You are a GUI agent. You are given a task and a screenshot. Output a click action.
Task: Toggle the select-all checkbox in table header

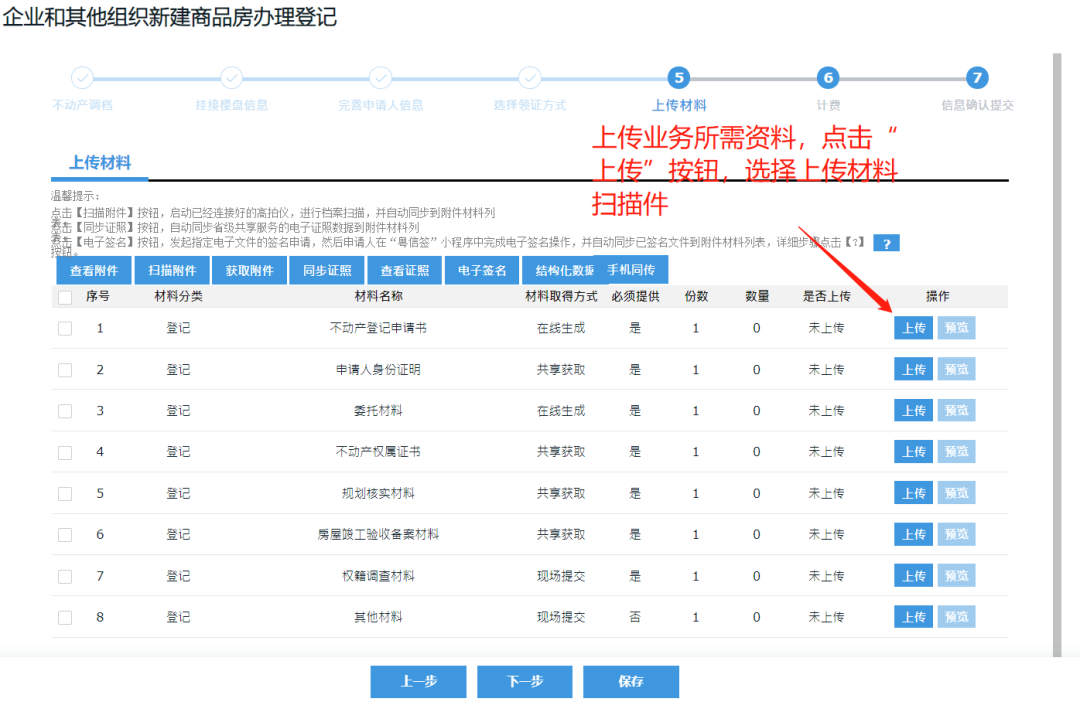click(65, 296)
